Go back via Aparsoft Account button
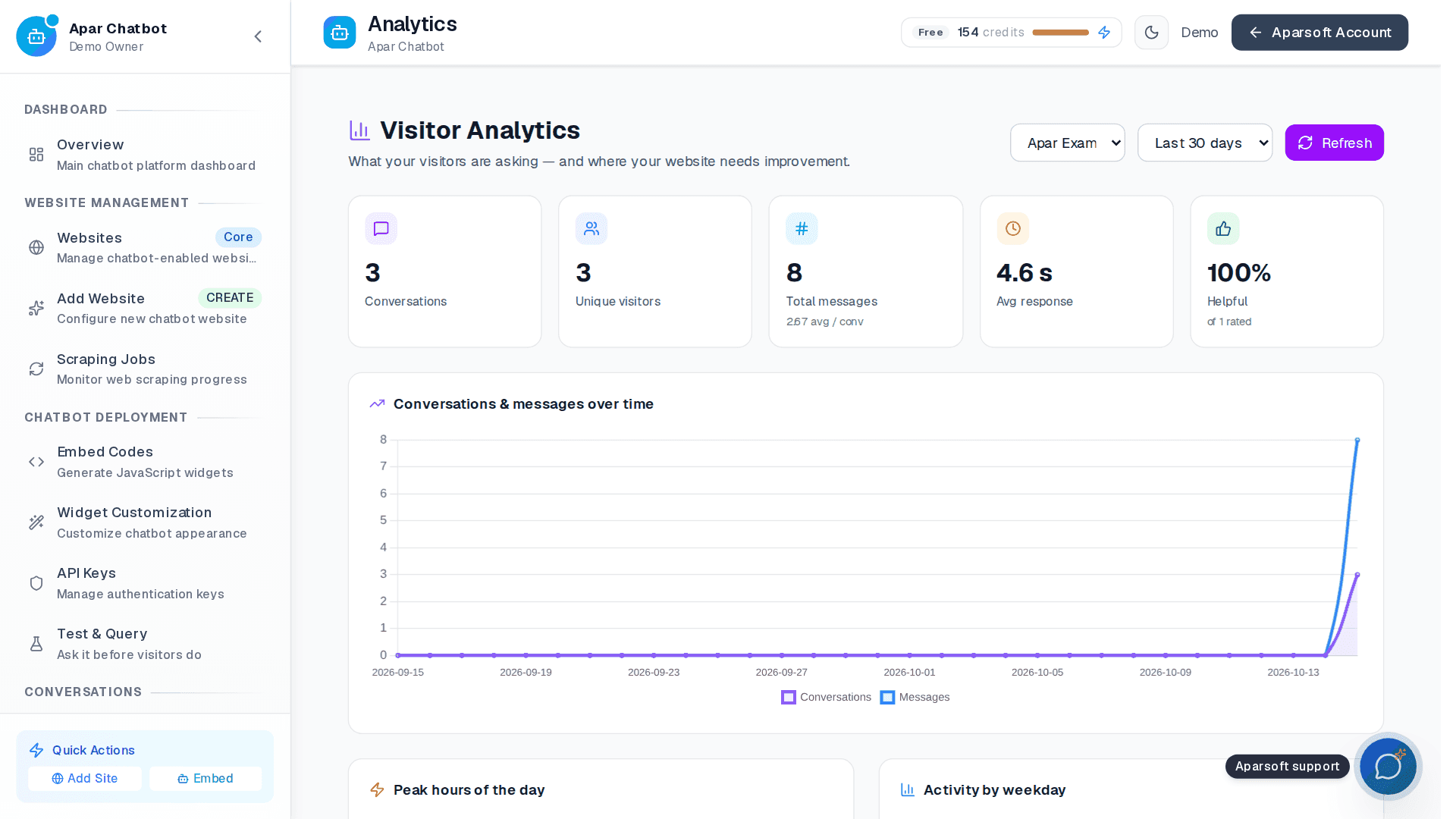This screenshot has width=1456, height=819. click(x=1319, y=33)
